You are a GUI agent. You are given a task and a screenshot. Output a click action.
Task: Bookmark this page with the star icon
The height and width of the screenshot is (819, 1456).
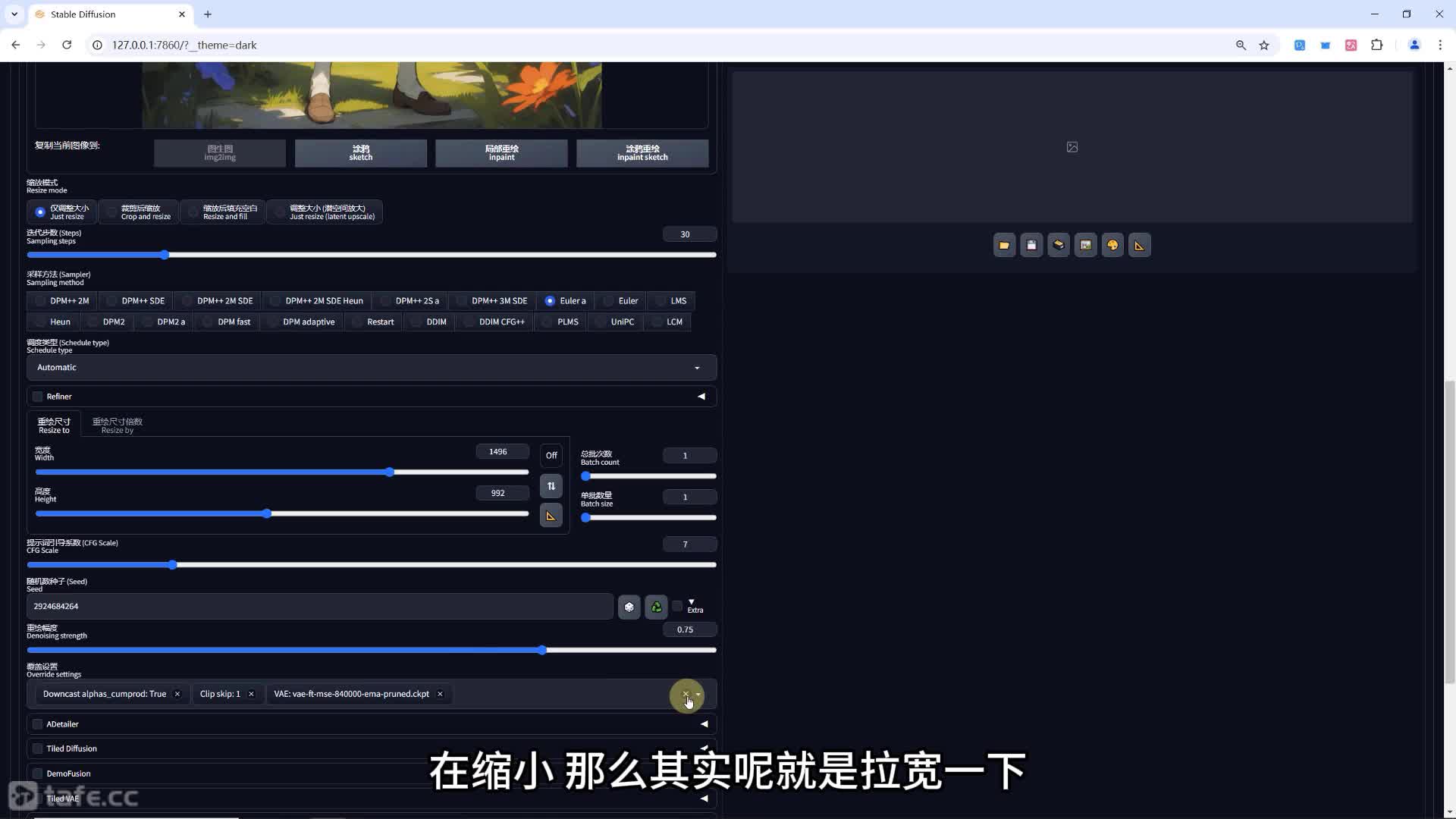tap(1264, 45)
